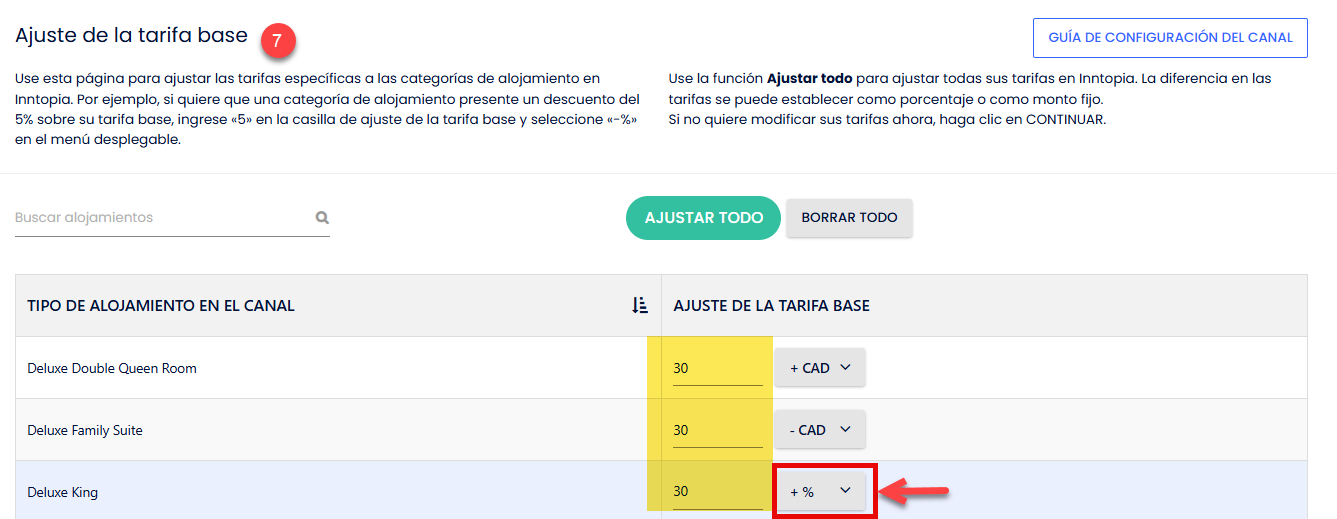The height and width of the screenshot is (519, 1337).
Task: Focus the Buscar alojamientos search field
Action: point(160,217)
